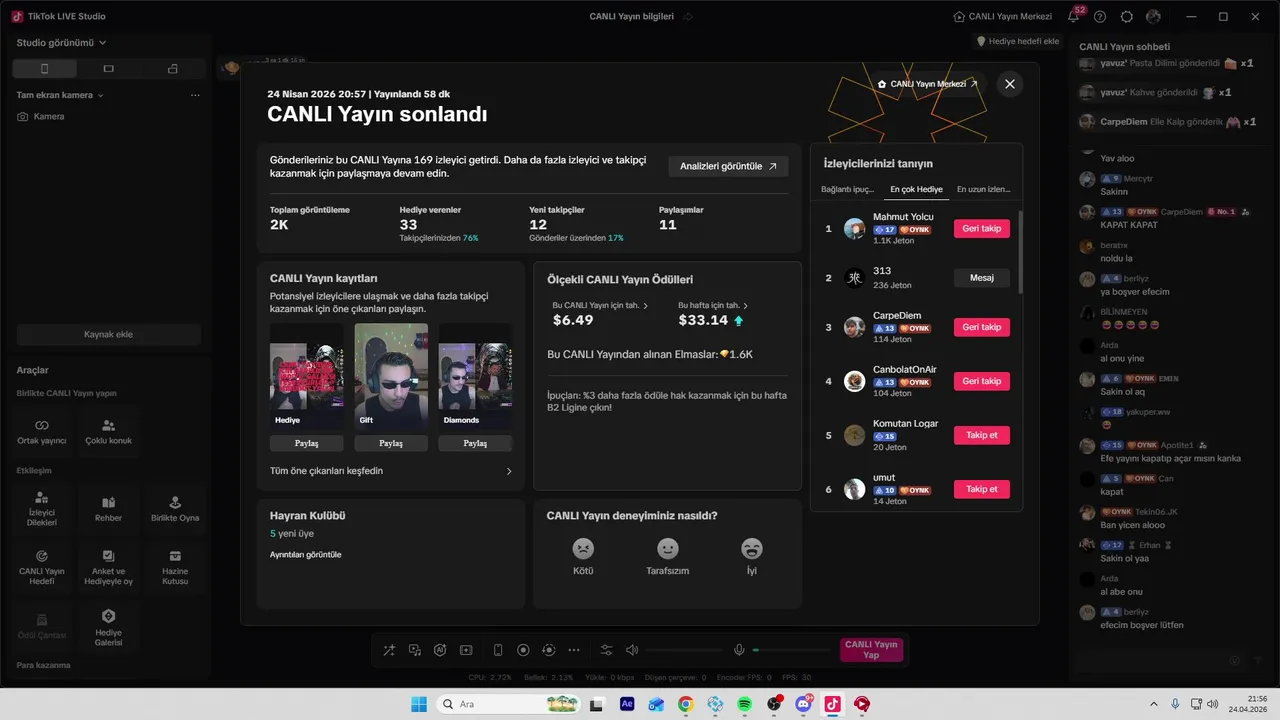Adjust the microphone level slider
Screen dimensions: 1280x720
[x=790, y=650]
